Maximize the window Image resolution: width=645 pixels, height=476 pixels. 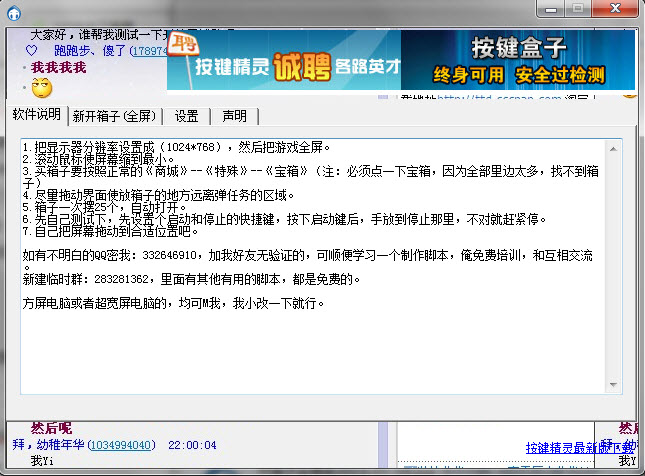click(x=578, y=9)
